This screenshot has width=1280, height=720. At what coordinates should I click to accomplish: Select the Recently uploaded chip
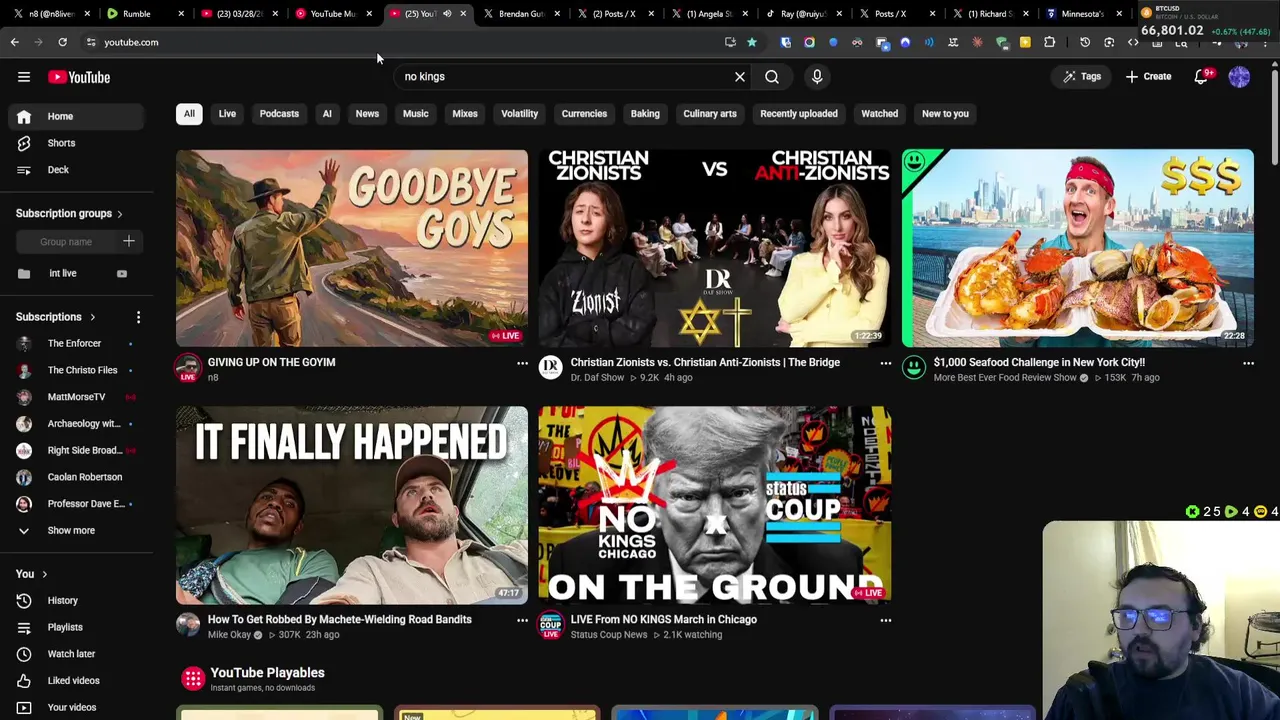(x=799, y=114)
